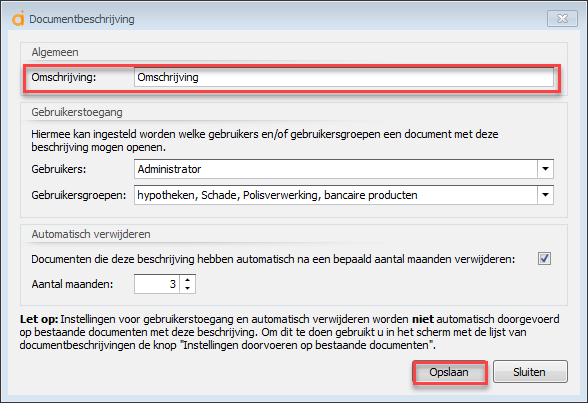Click the 'Gebruikers:' label
This screenshot has height=403, width=588.
click(x=59, y=169)
